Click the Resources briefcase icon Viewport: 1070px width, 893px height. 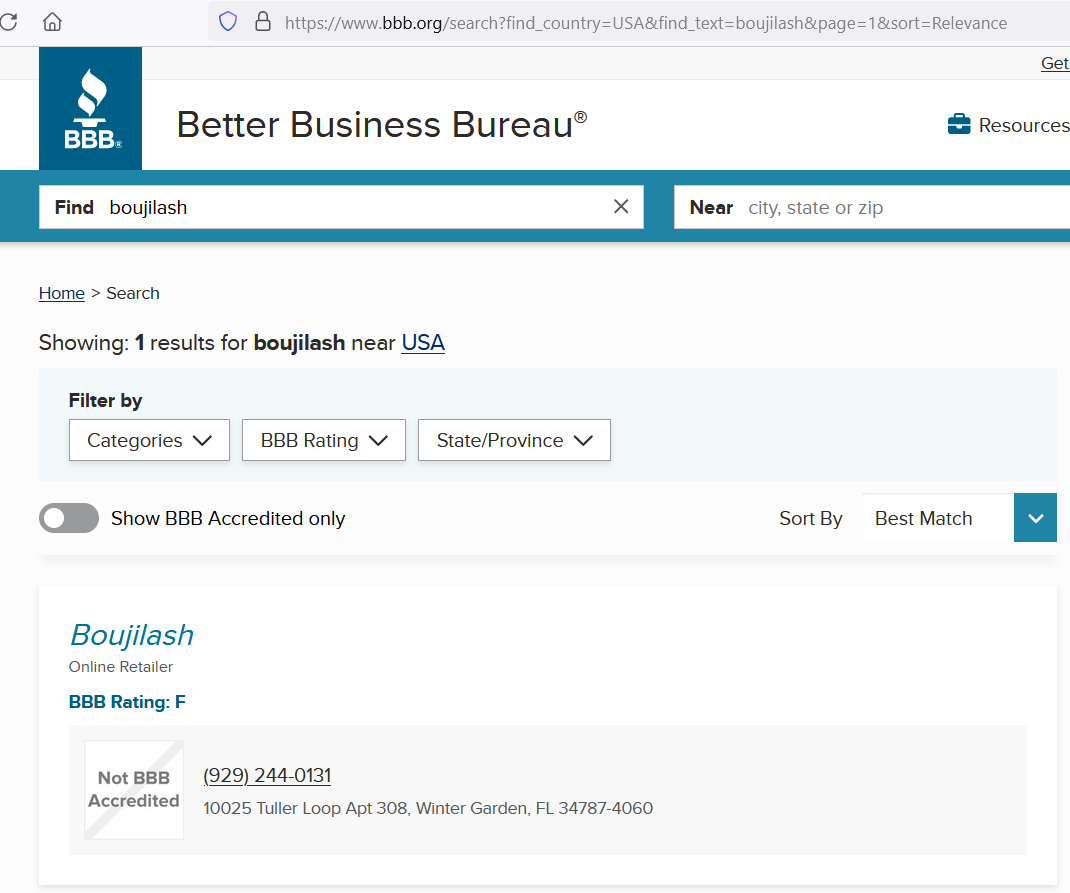pos(959,124)
